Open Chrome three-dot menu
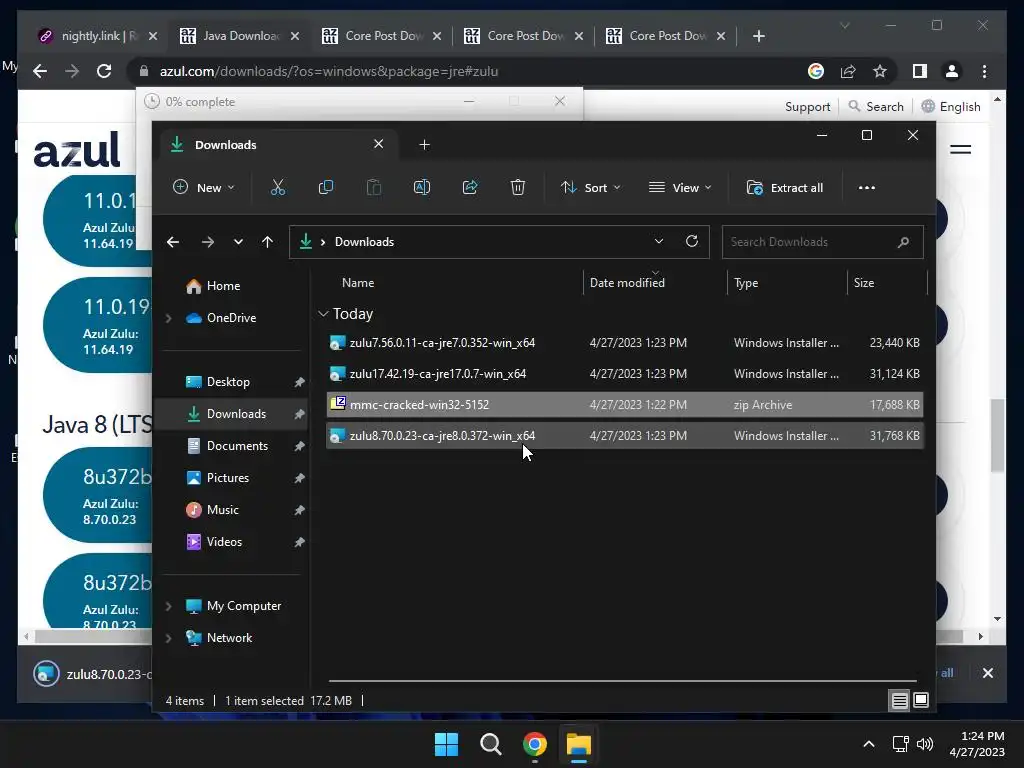Viewport: 1024px width, 768px height. (984, 71)
